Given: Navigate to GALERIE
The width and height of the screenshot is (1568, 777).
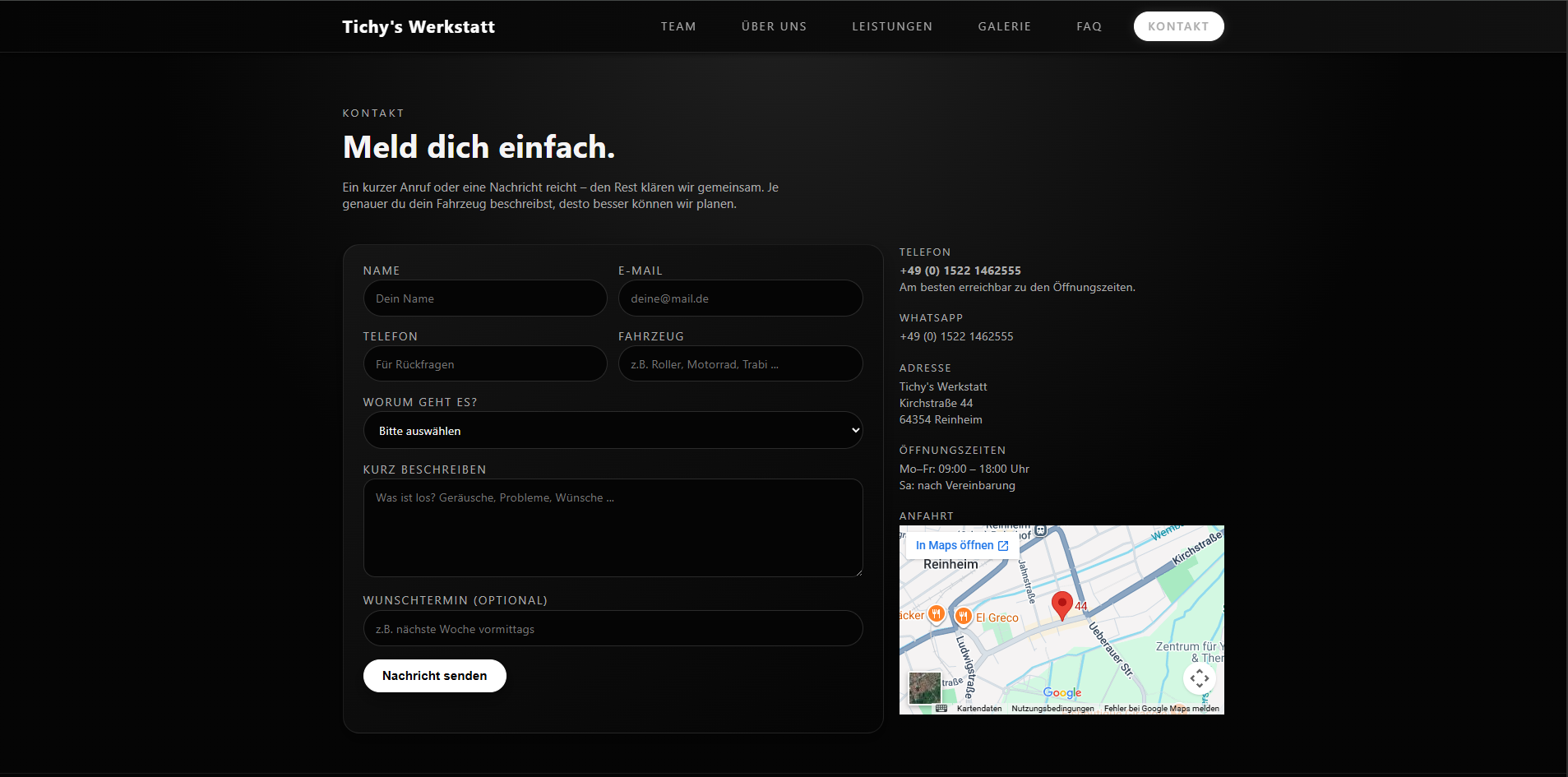Looking at the screenshot, I should 1004,26.
